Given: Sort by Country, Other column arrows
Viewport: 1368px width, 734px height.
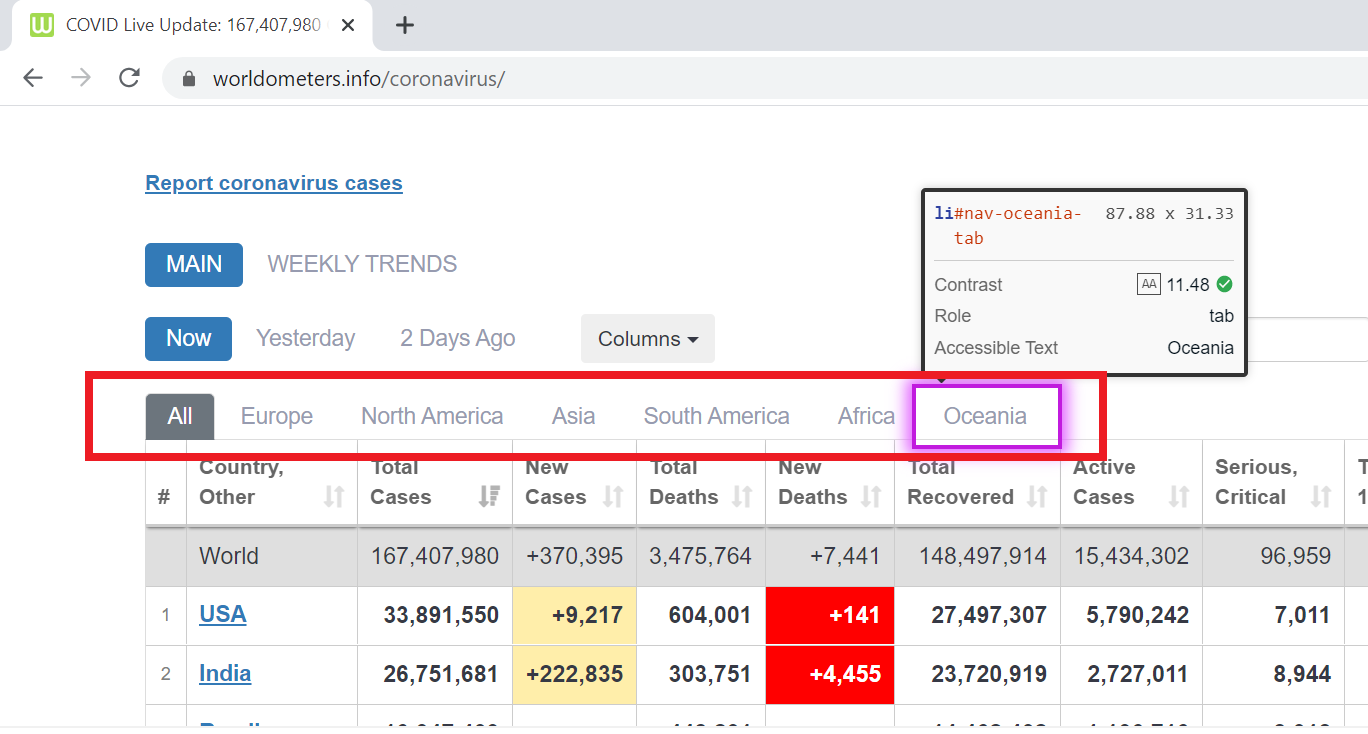Looking at the screenshot, I should [x=334, y=497].
